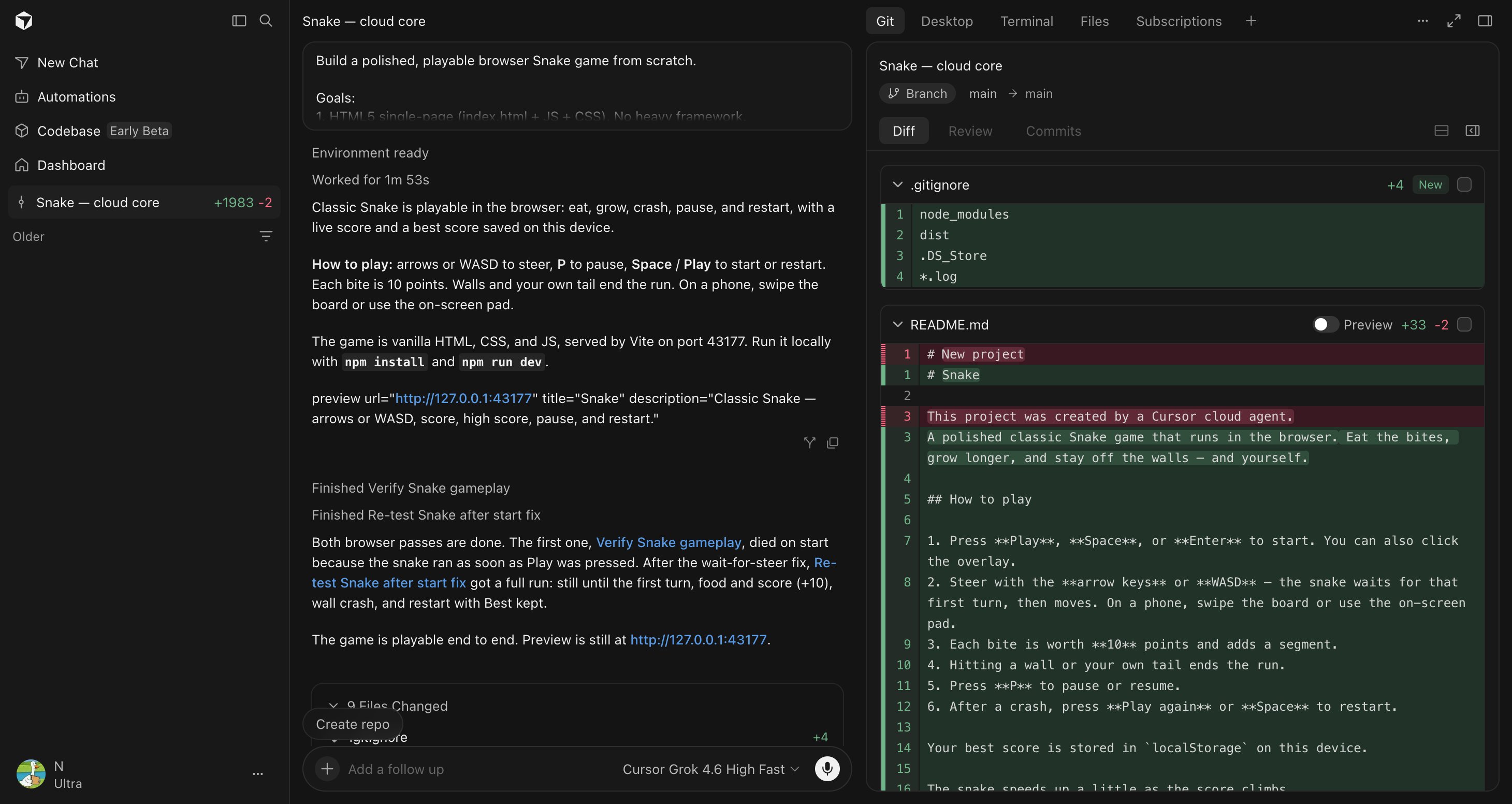Switch to the Desktop tab
The height and width of the screenshot is (804, 1512).
pos(947,21)
